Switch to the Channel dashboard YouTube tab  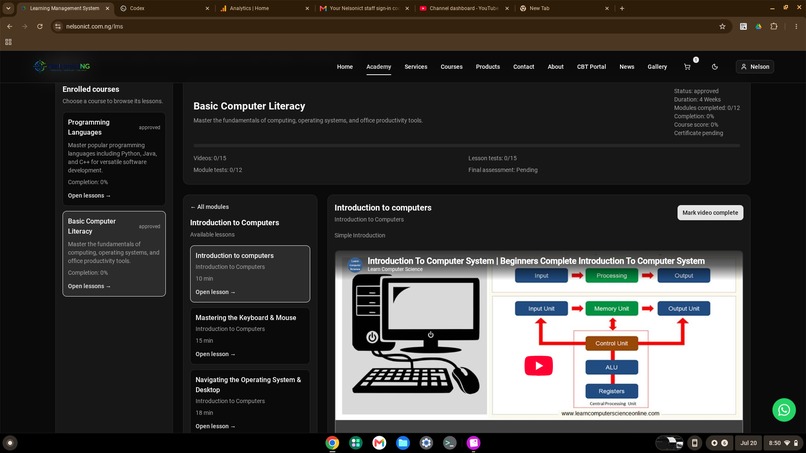click(x=464, y=8)
